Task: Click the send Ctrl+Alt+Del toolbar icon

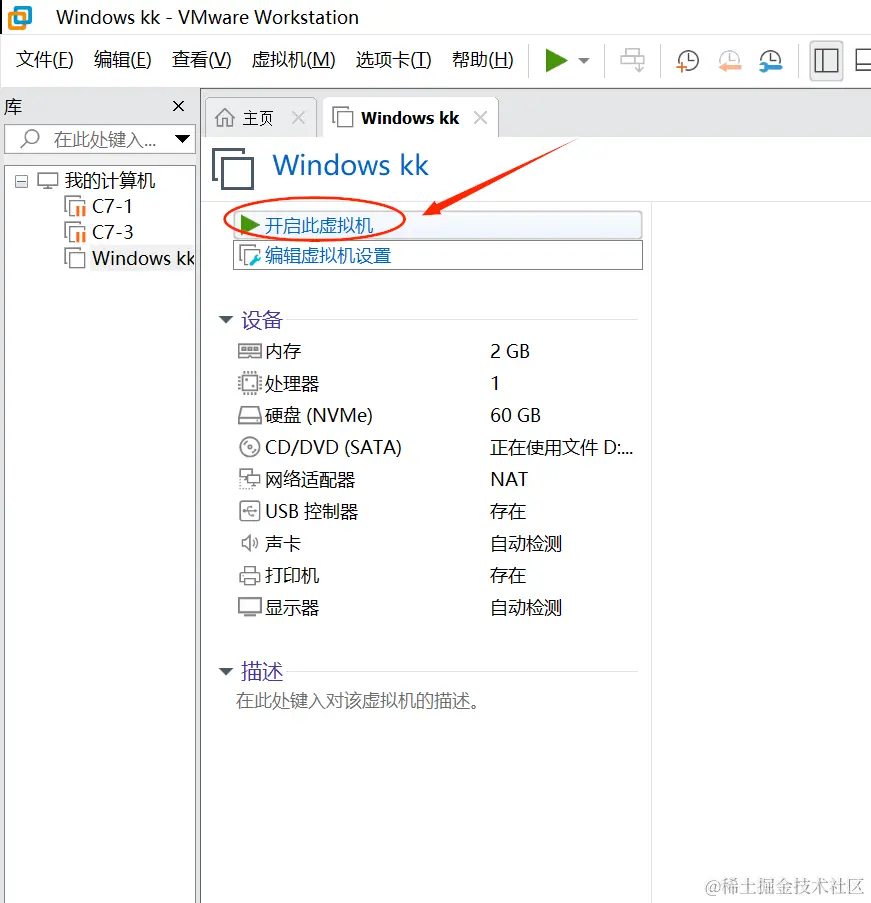Action: pyautogui.click(x=633, y=60)
